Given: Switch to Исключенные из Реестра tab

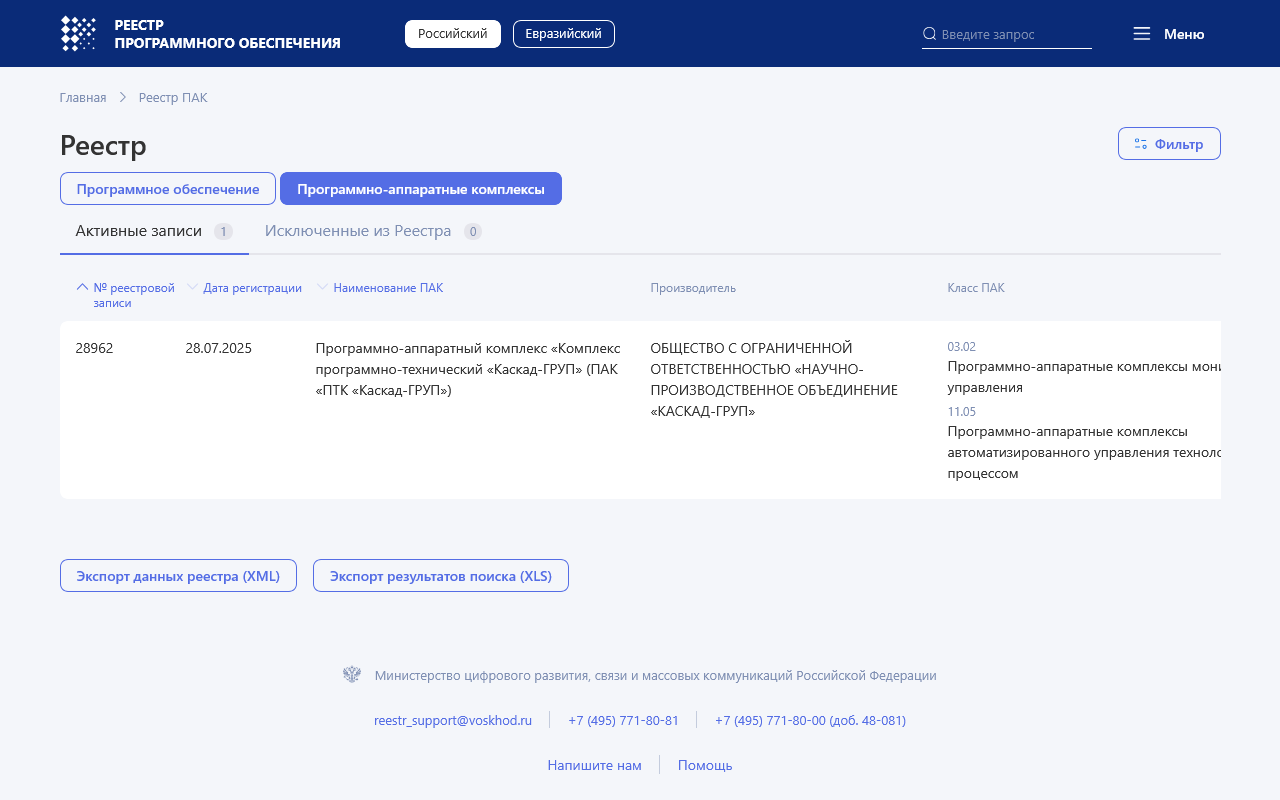Looking at the screenshot, I should coord(357,230).
